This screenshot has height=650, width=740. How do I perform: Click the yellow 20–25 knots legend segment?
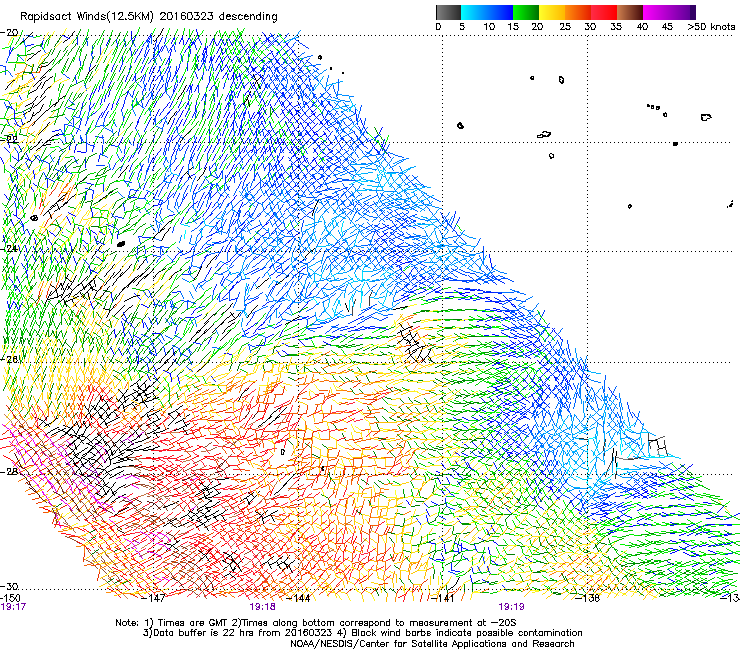pyautogui.click(x=552, y=12)
